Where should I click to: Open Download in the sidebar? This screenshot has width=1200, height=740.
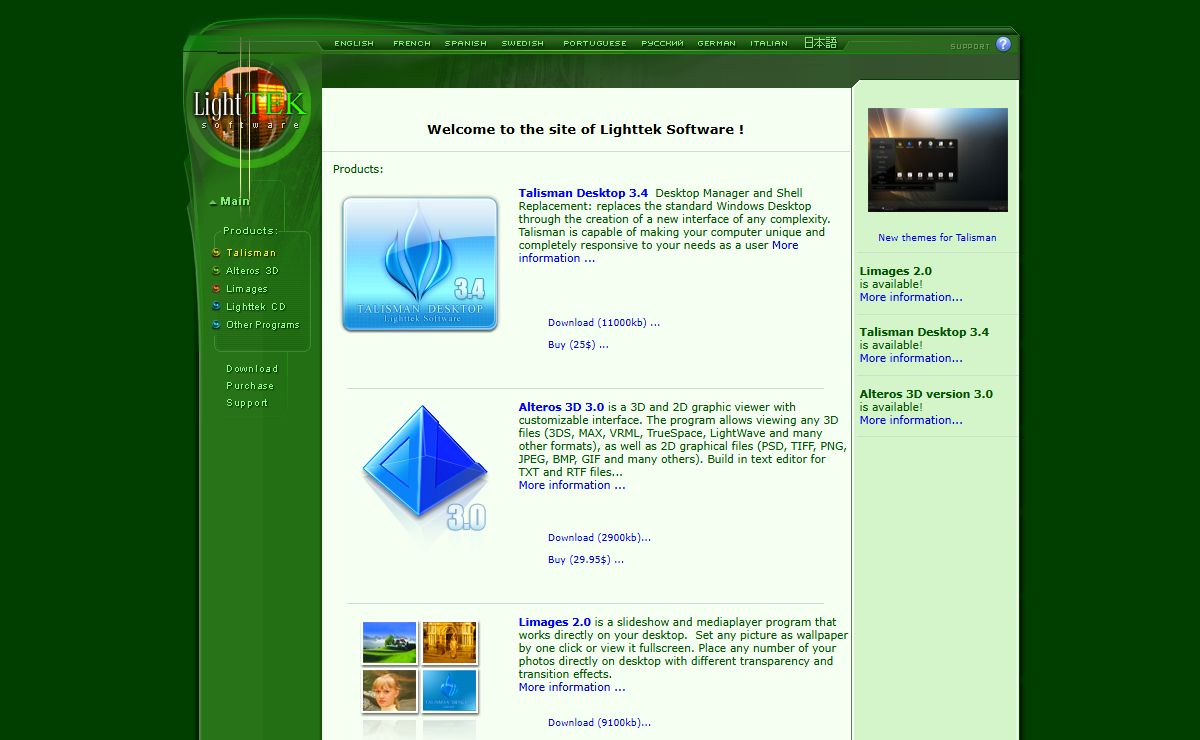[x=252, y=369]
